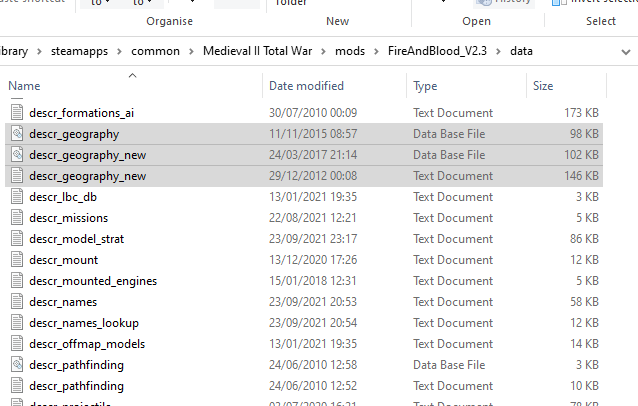638x406 pixels.
Task: Click the date 23/09/2021 23:17
Action: pos(313,239)
